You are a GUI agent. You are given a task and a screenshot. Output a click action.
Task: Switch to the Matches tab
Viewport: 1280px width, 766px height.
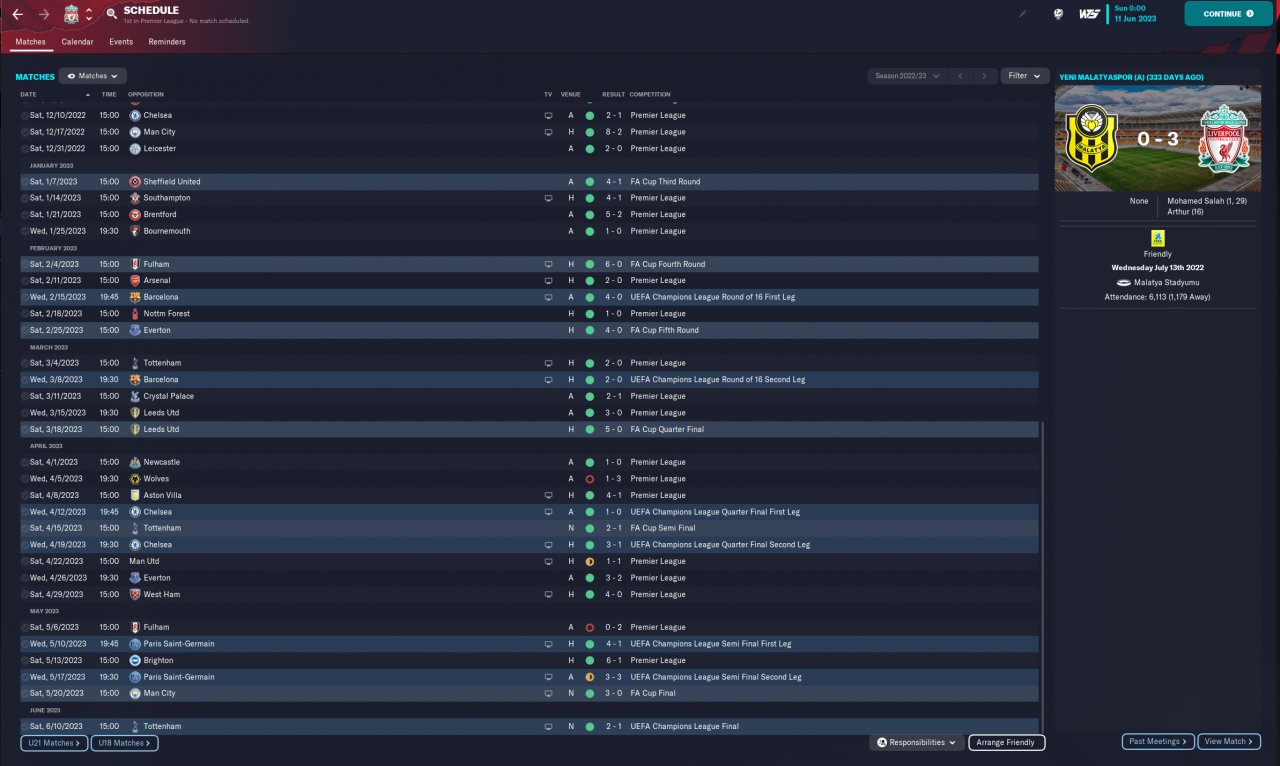[30, 42]
